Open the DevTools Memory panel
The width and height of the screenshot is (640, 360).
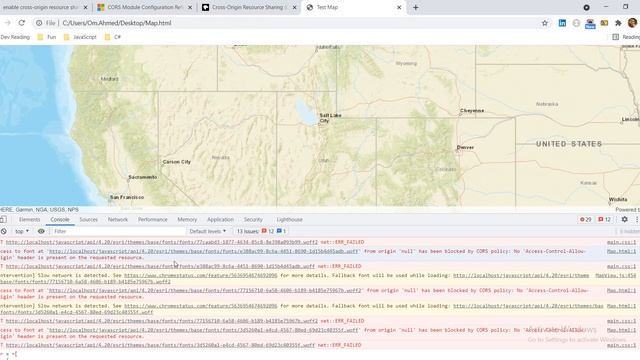click(187, 220)
